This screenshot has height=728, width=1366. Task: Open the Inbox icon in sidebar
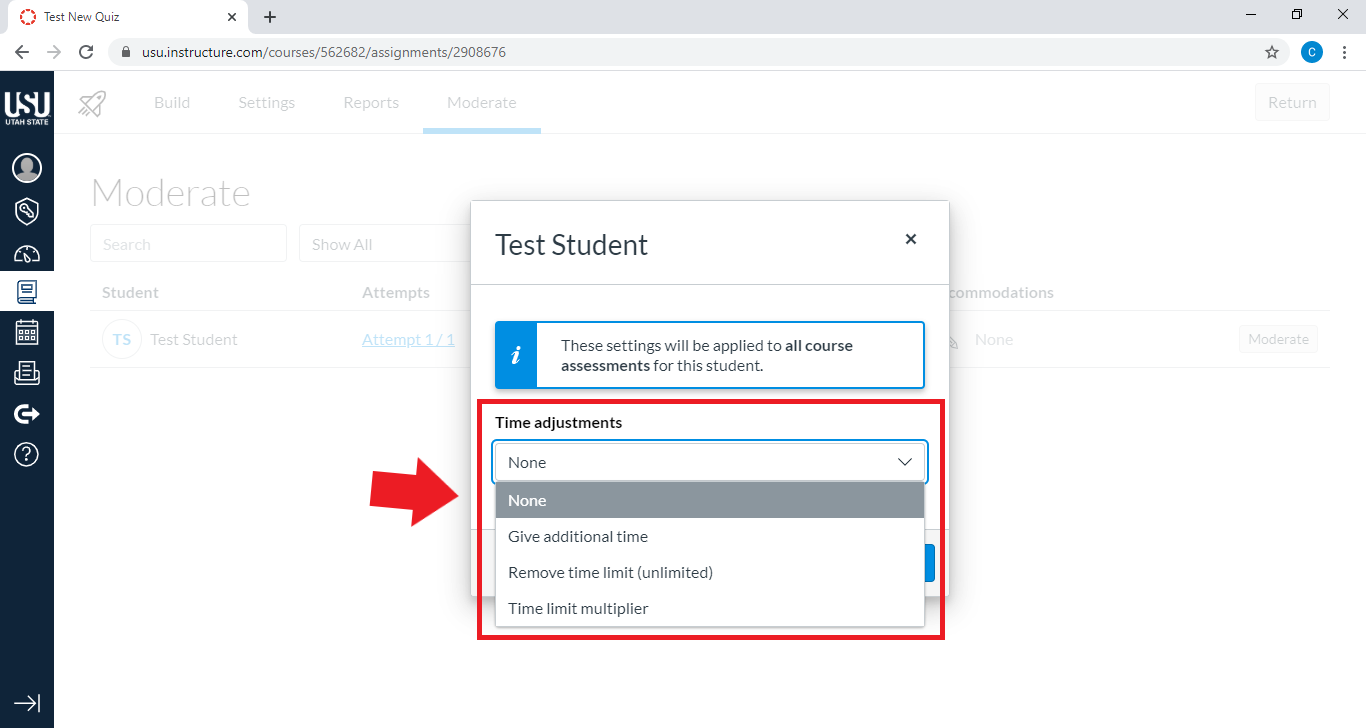tap(27, 372)
